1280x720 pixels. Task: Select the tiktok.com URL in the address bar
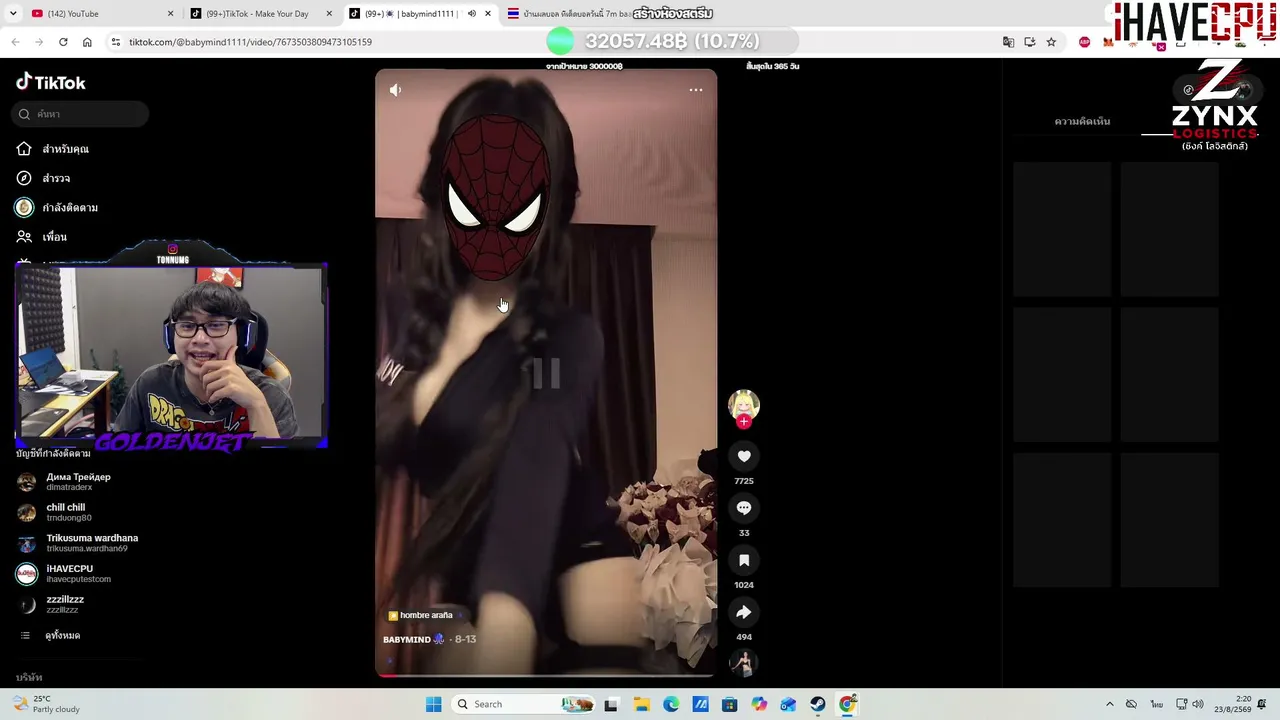tap(250, 42)
